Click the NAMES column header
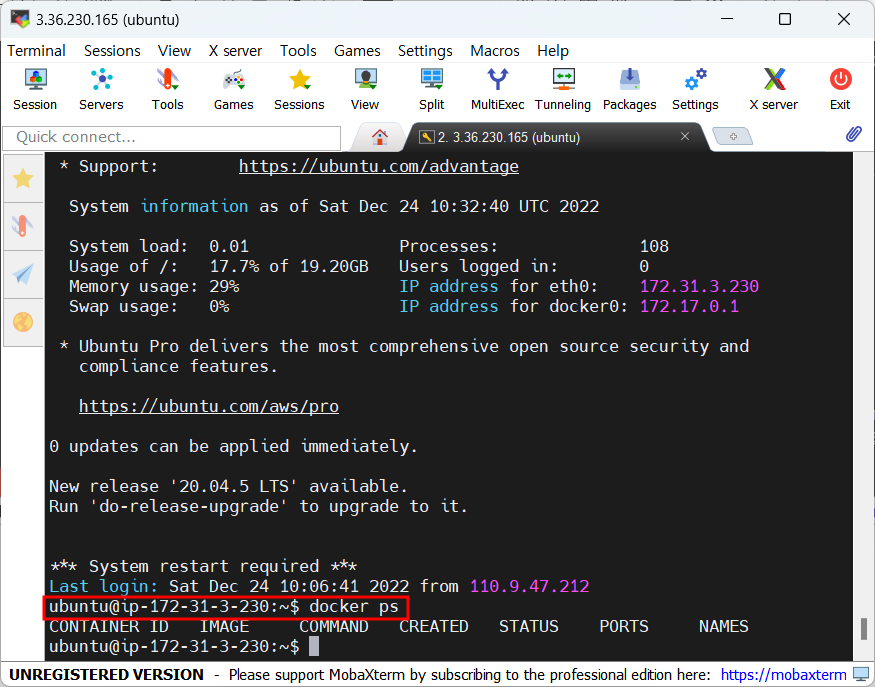This screenshot has height=687, width=875. [723, 626]
